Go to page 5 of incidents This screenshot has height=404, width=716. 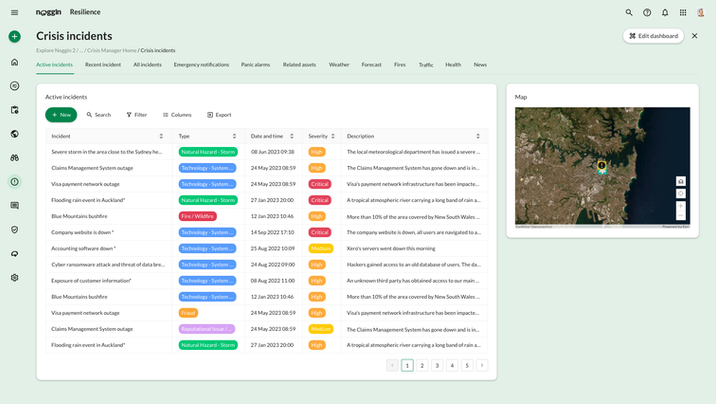pos(467,365)
